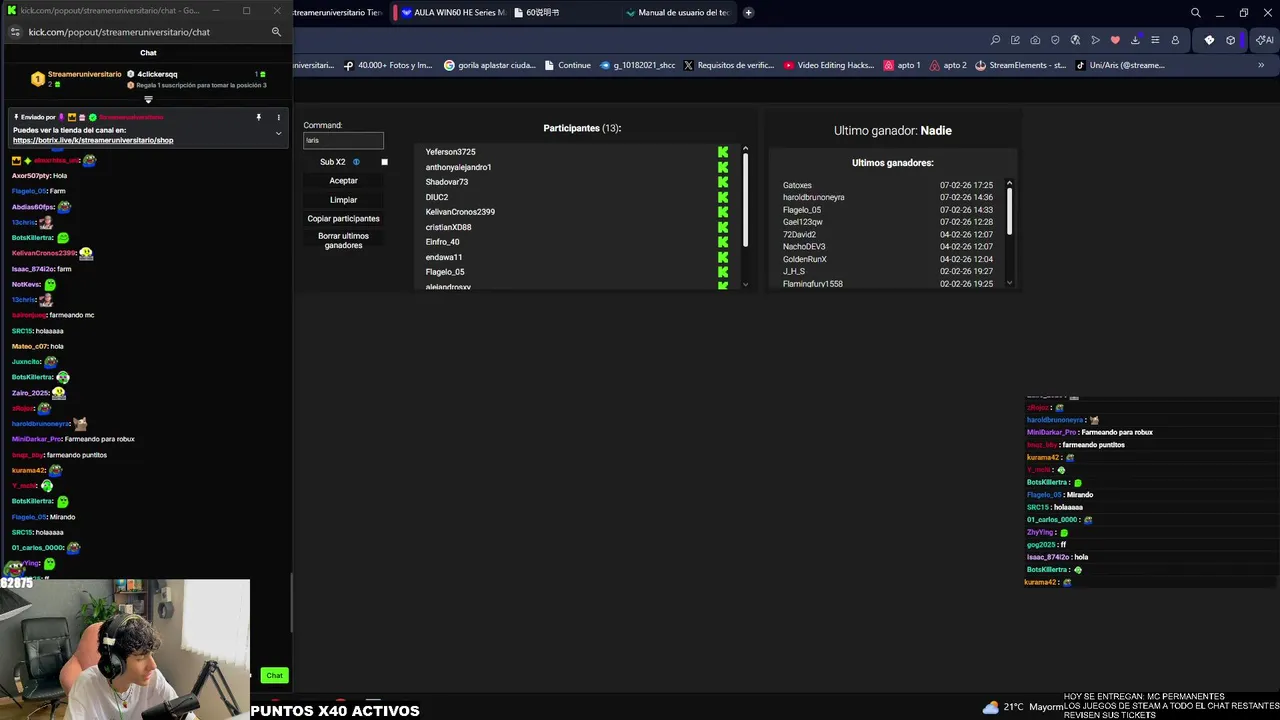Collapse the pinned message with its chevron

click(278, 133)
